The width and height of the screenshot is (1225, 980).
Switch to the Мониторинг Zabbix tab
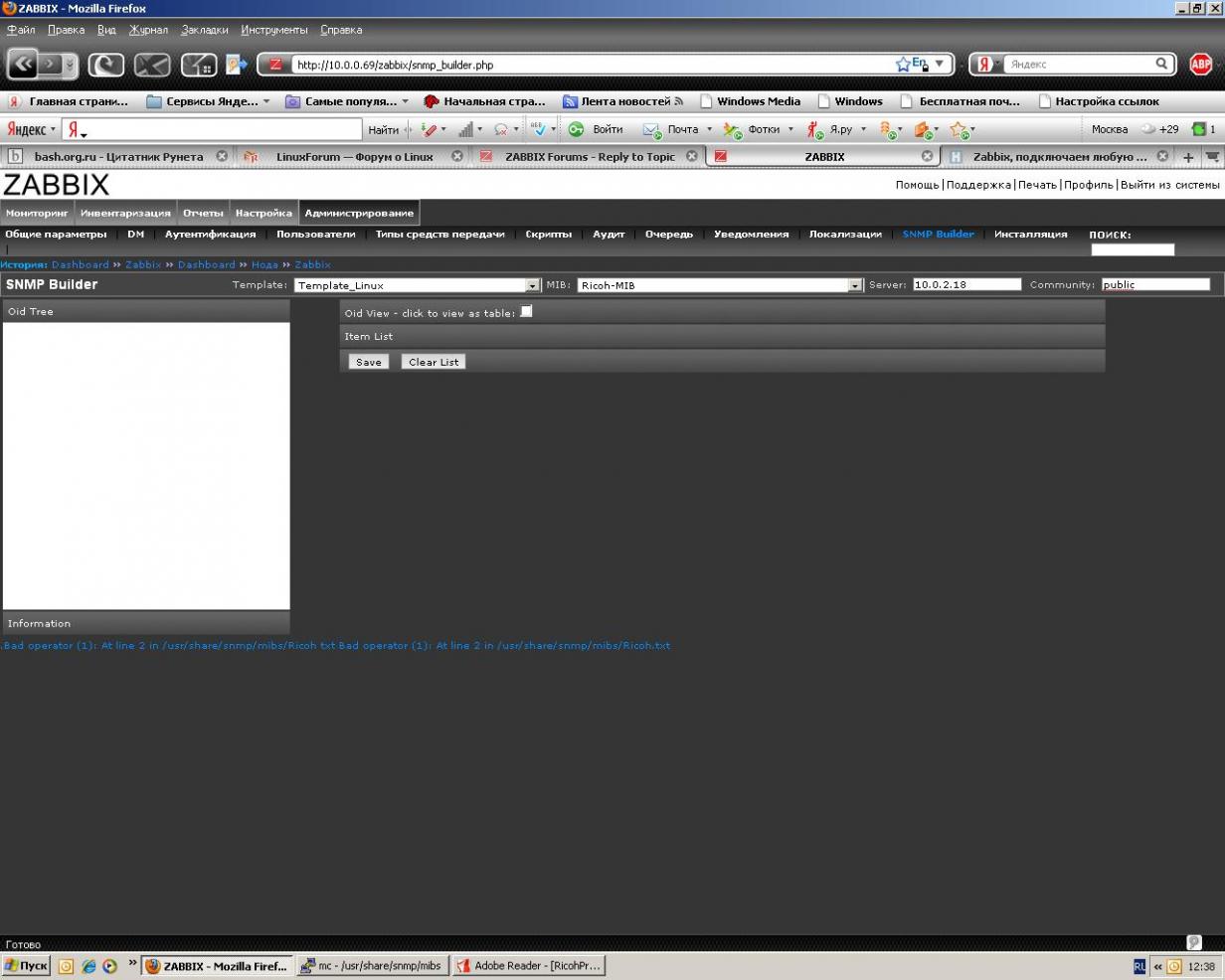click(37, 213)
